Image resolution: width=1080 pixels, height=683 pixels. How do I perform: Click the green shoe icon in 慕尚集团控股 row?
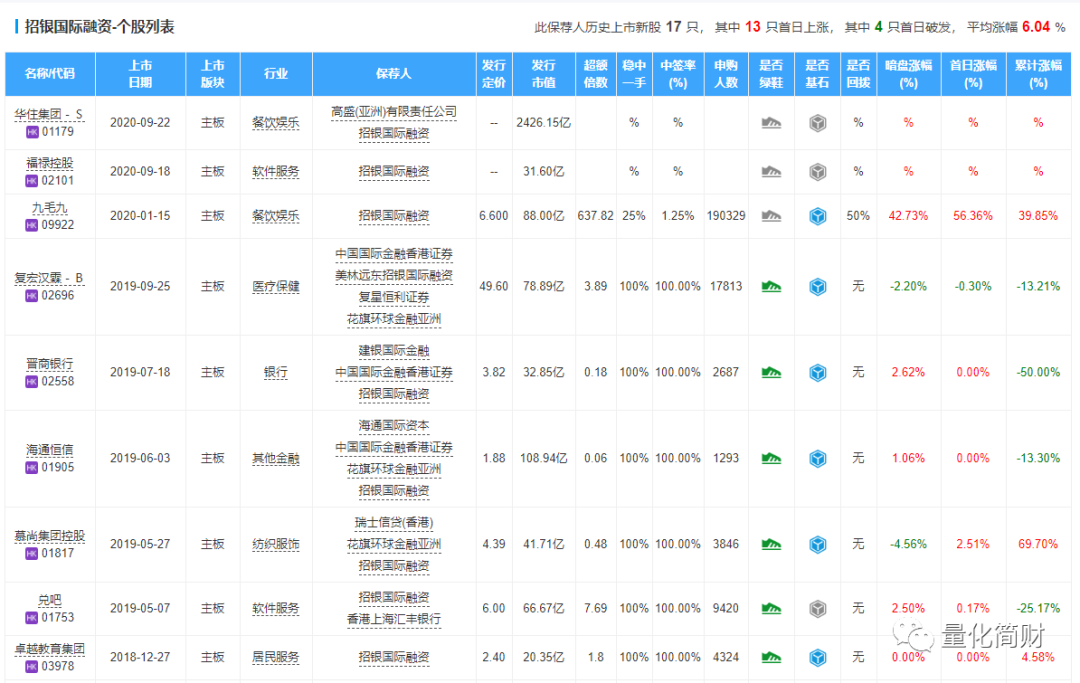click(771, 545)
